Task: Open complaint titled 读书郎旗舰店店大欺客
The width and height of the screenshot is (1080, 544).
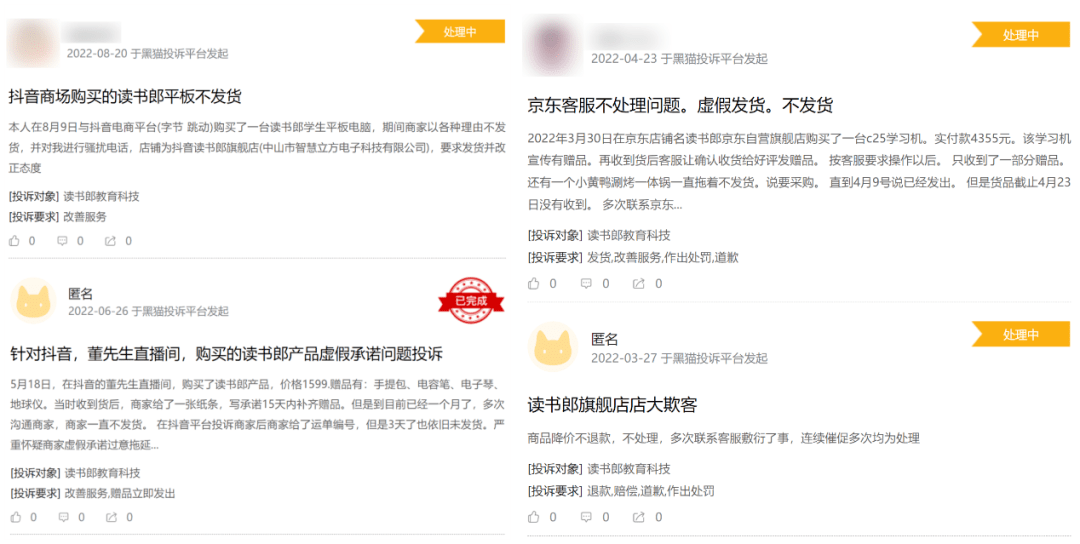Action: pos(612,404)
